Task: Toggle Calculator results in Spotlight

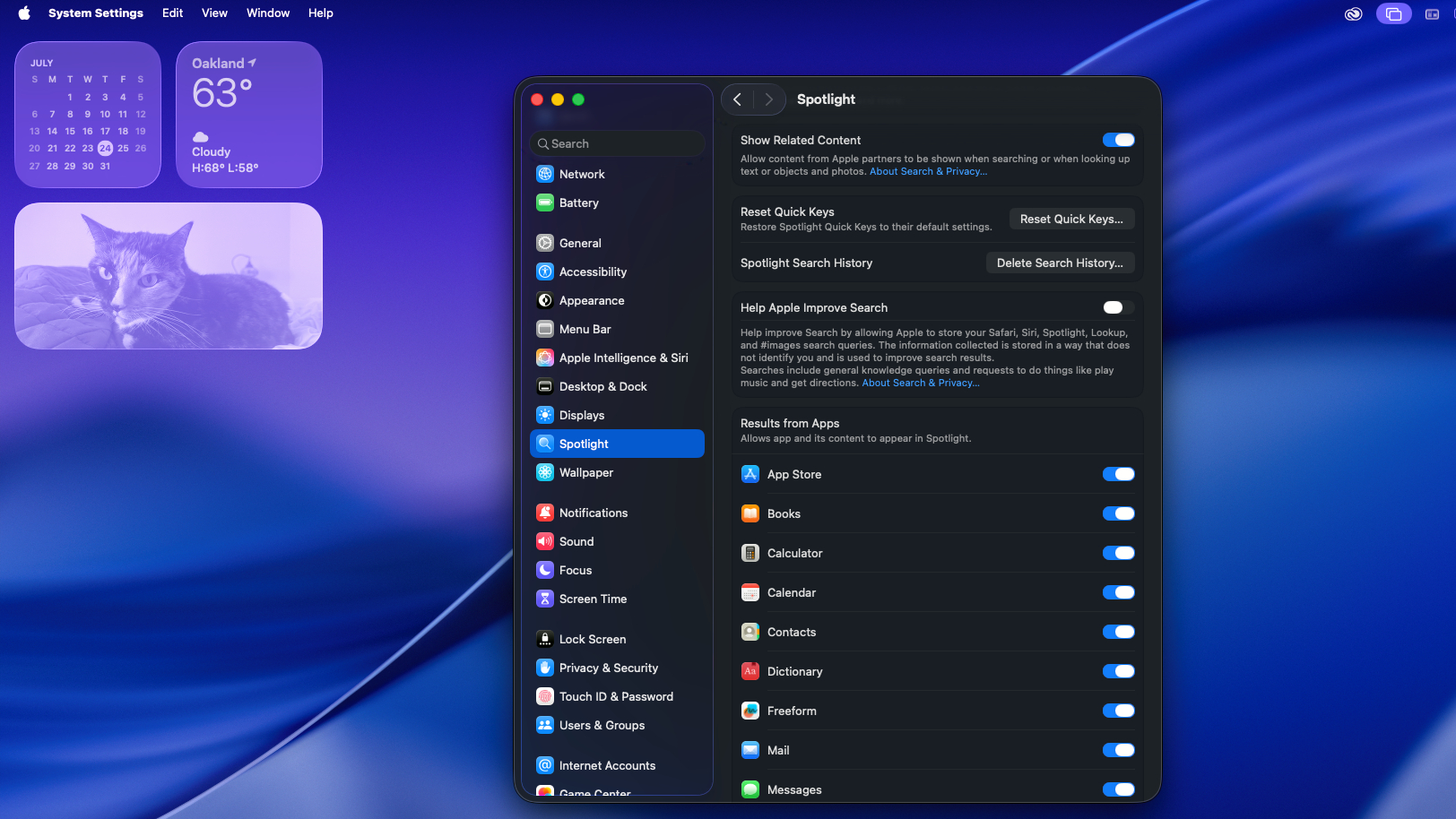Action: (x=1118, y=553)
